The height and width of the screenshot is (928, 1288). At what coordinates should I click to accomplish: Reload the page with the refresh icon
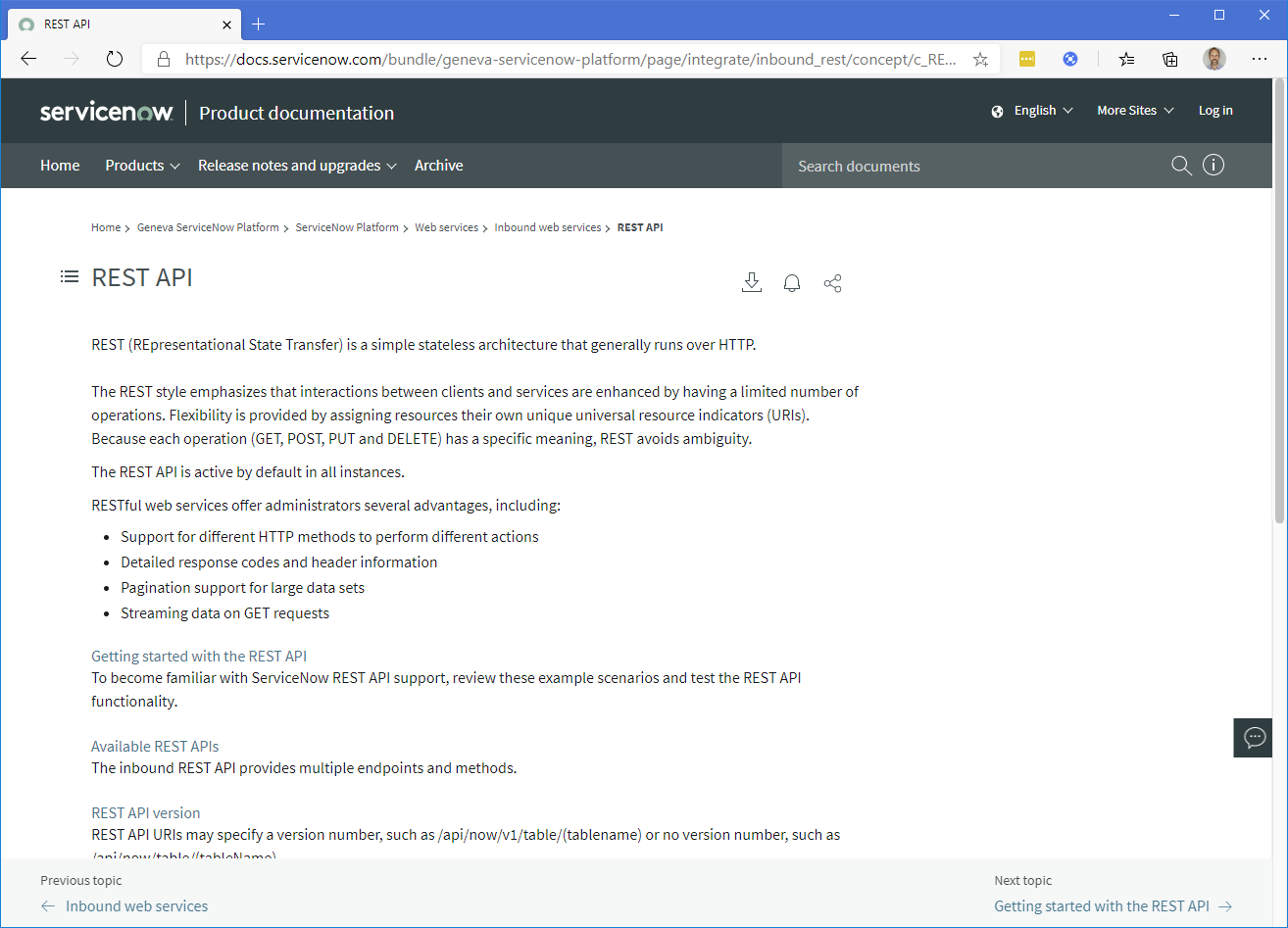tap(115, 59)
